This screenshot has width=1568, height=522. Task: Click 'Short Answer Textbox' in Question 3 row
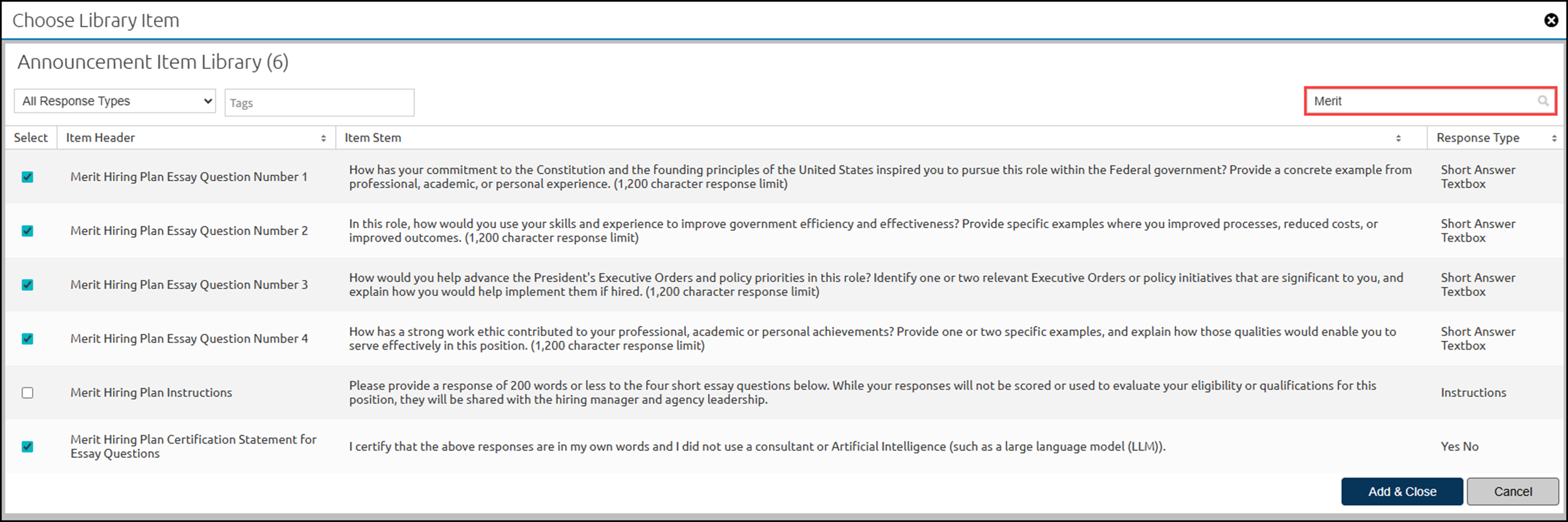click(x=1478, y=284)
